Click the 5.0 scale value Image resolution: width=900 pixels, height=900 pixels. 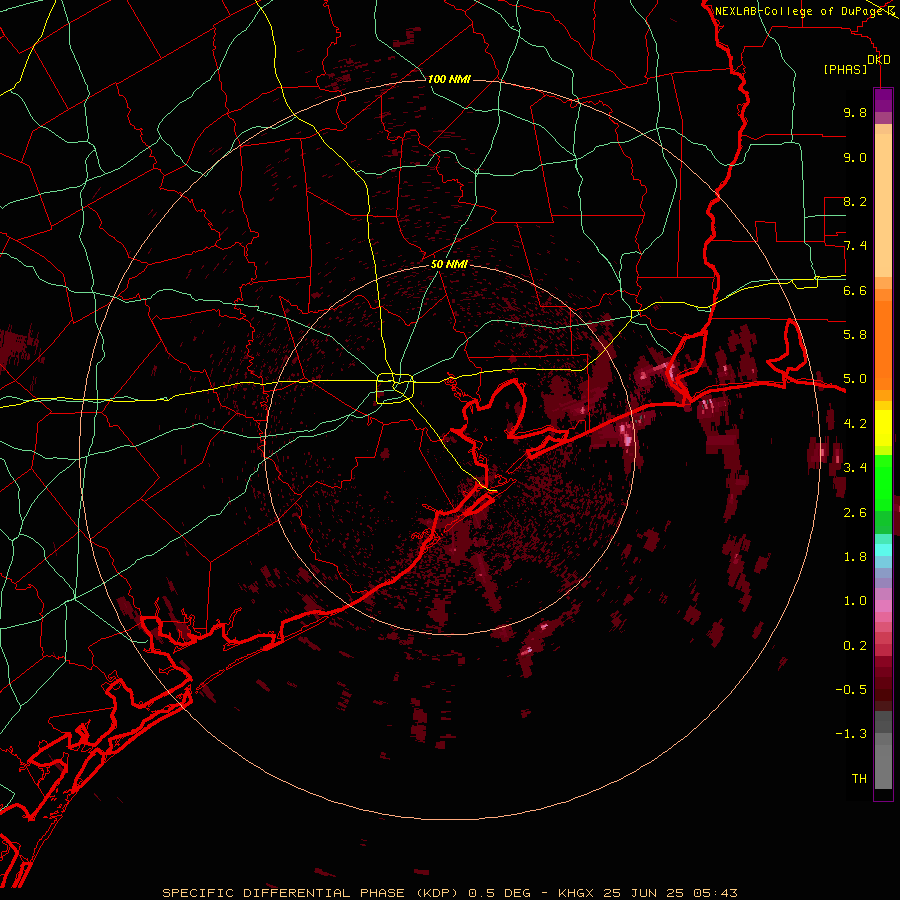click(855, 379)
